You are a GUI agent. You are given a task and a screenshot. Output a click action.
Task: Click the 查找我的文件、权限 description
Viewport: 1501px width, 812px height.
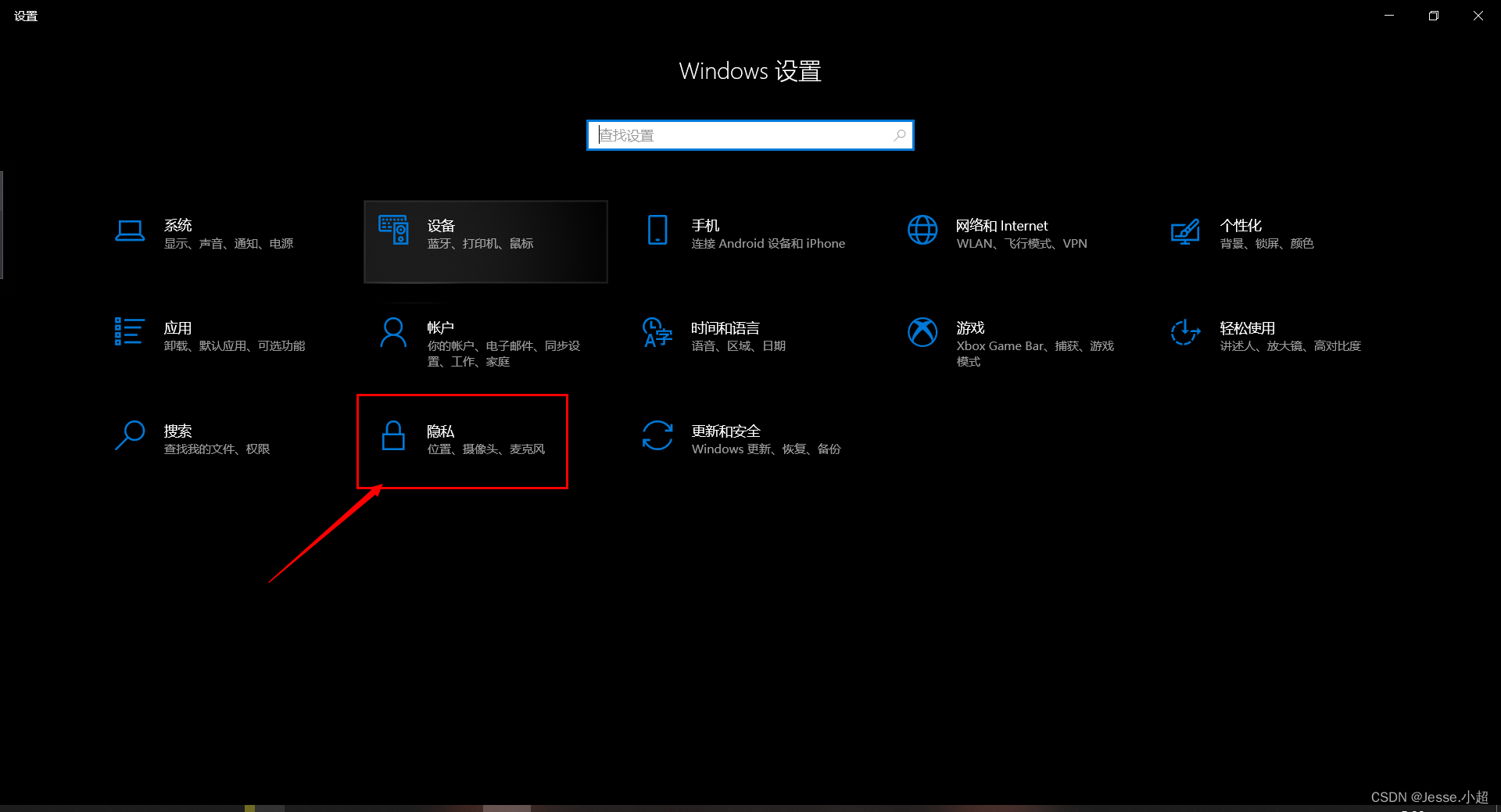tap(217, 449)
